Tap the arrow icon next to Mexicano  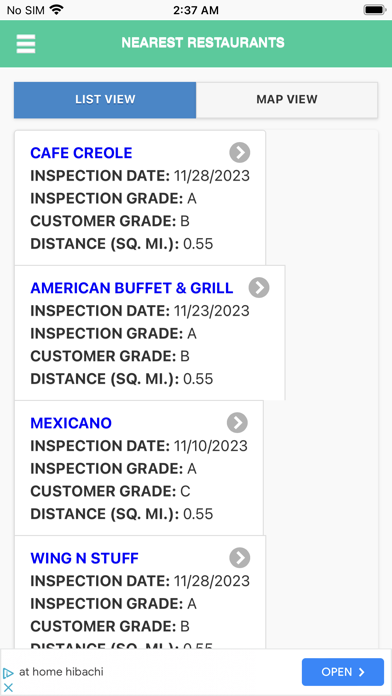237,423
